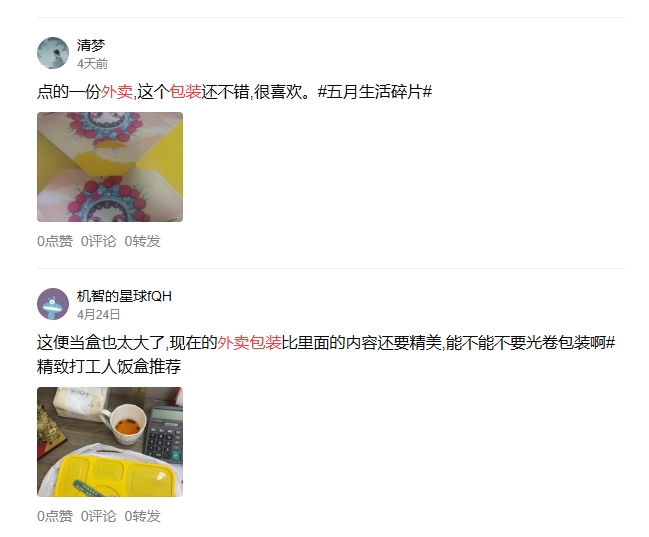Comment on the post by 机智的星球fQH
The height and width of the screenshot is (537, 649).
click(x=99, y=516)
